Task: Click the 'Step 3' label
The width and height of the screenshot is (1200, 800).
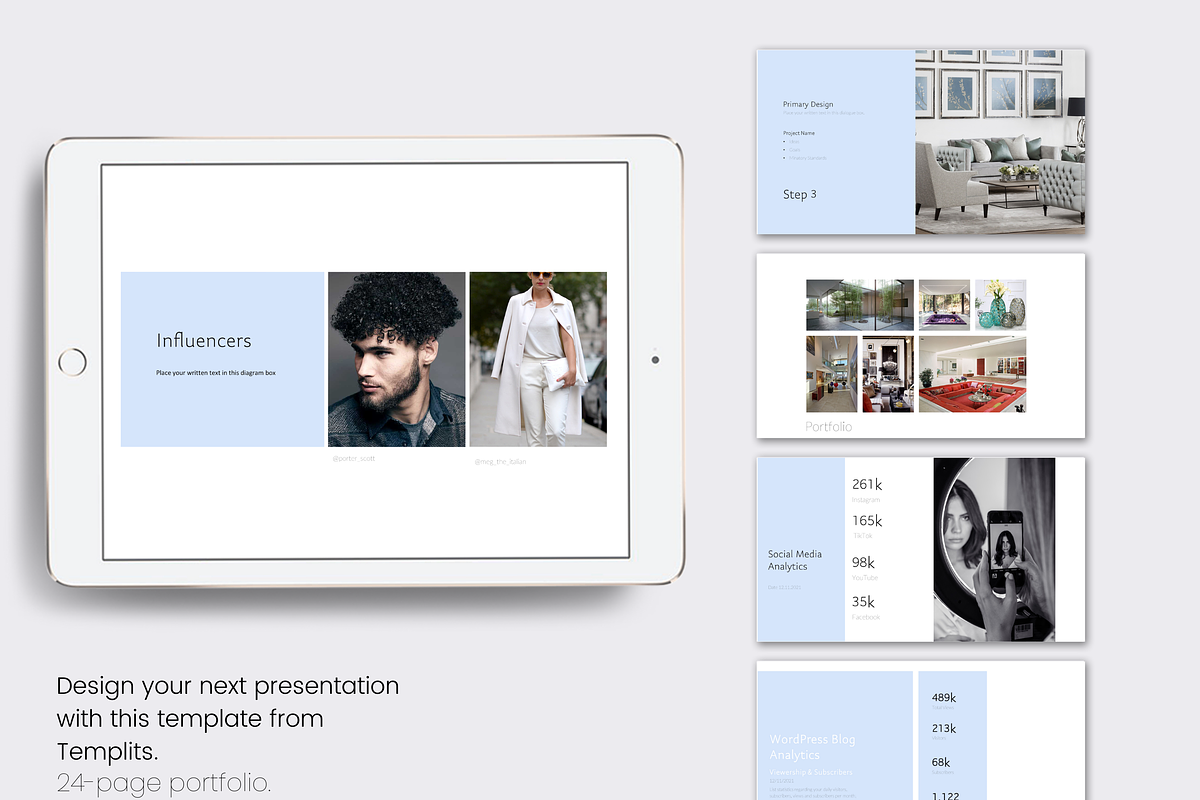Action: 800,194
